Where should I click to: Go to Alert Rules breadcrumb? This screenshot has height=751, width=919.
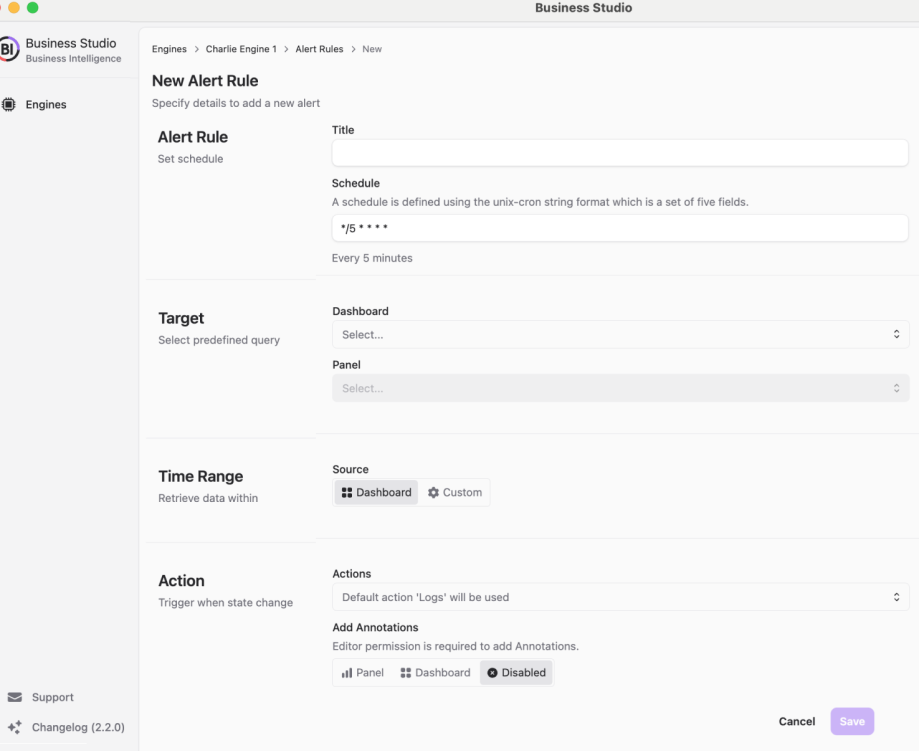click(x=319, y=49)
